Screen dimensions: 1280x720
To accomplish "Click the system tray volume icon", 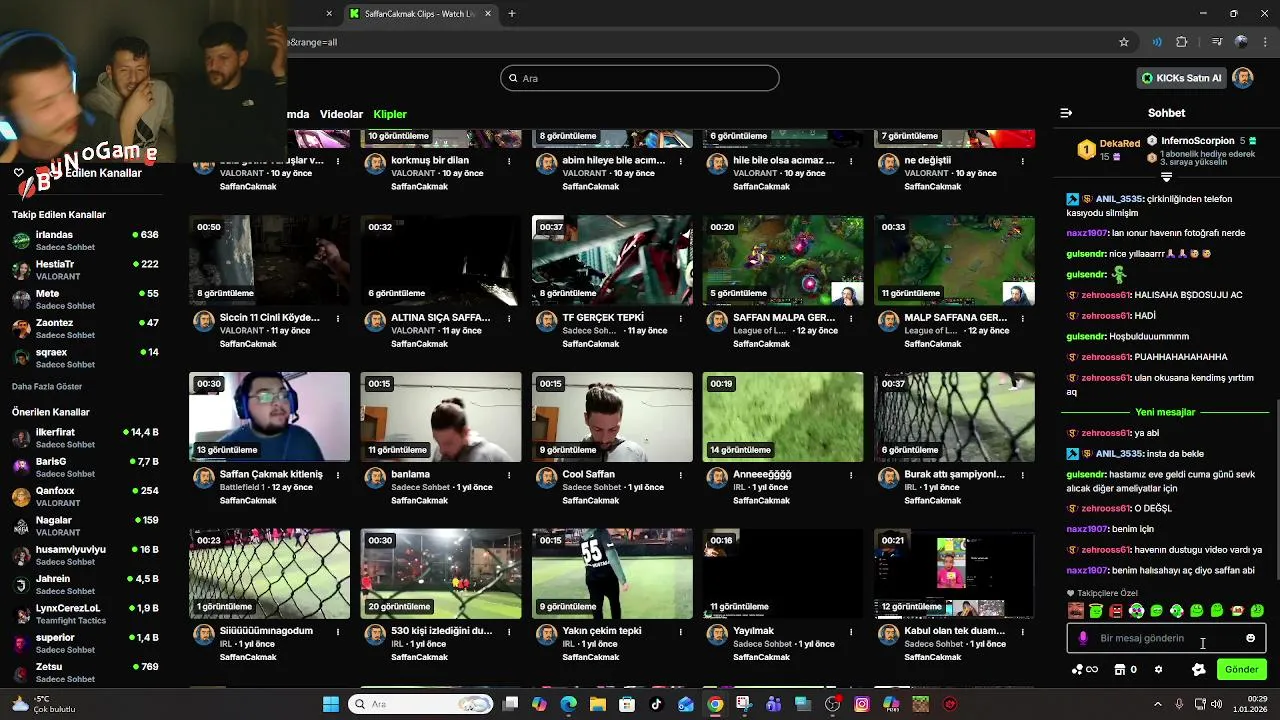I will pos(1216,704).
